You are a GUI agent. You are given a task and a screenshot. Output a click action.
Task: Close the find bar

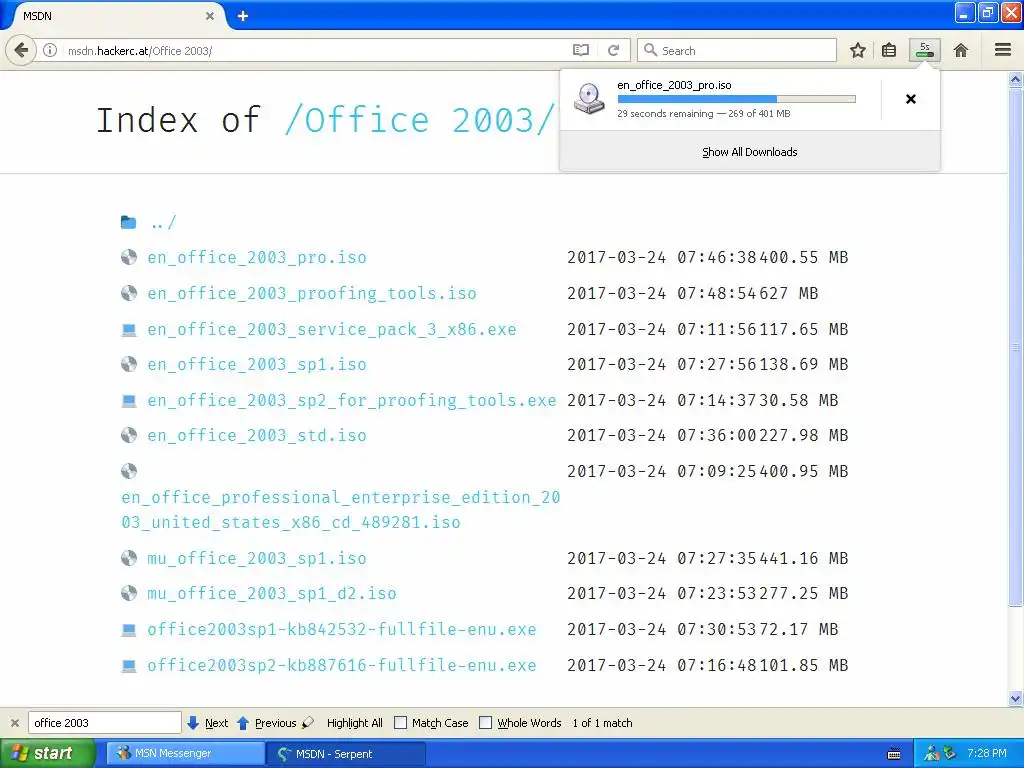[x=14, y=723]
